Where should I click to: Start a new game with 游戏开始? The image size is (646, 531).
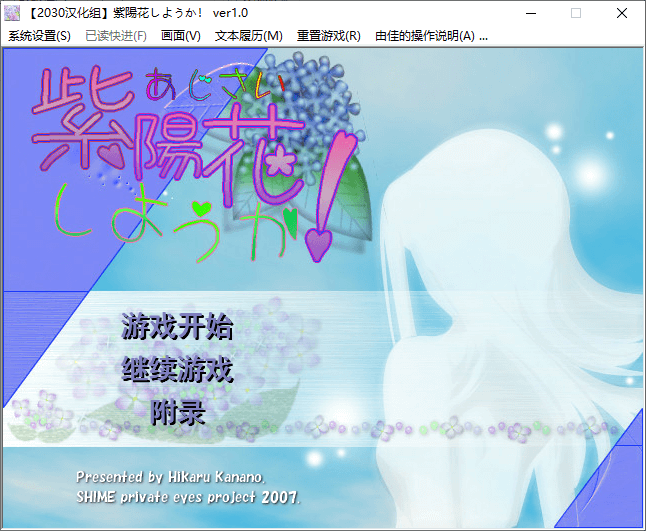click(x=177, y=327)
